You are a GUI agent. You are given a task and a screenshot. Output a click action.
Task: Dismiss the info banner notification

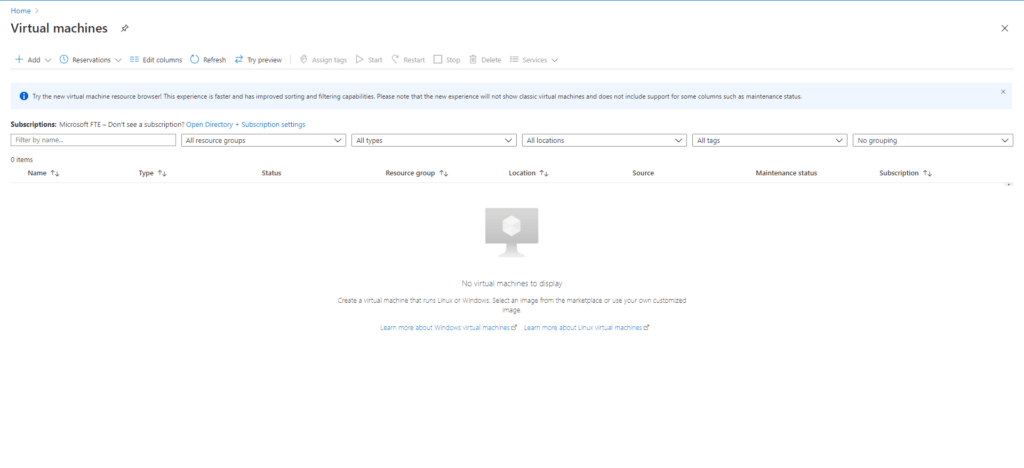click(1003, 91)
